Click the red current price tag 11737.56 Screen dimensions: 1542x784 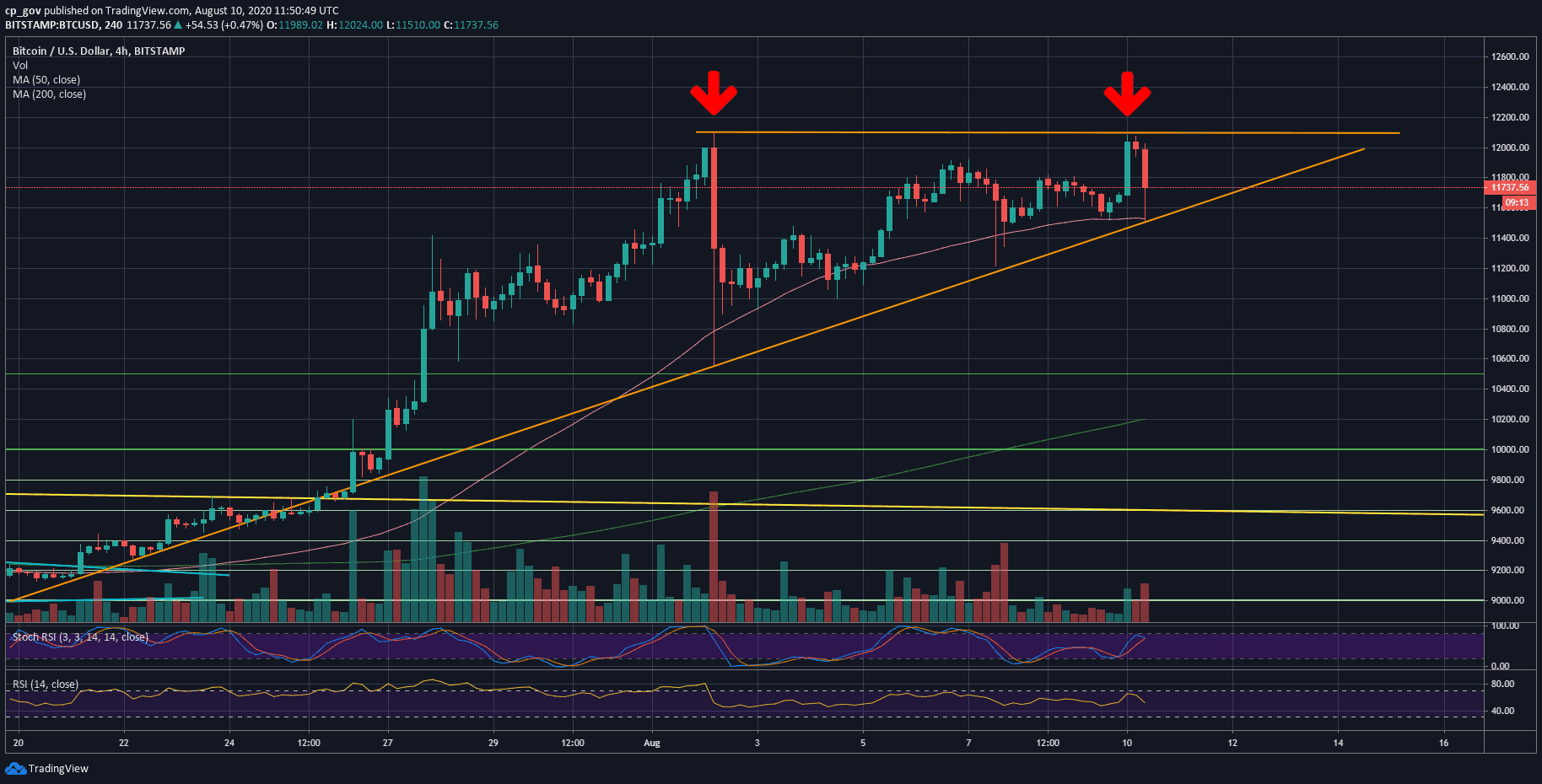point(1510,188)
